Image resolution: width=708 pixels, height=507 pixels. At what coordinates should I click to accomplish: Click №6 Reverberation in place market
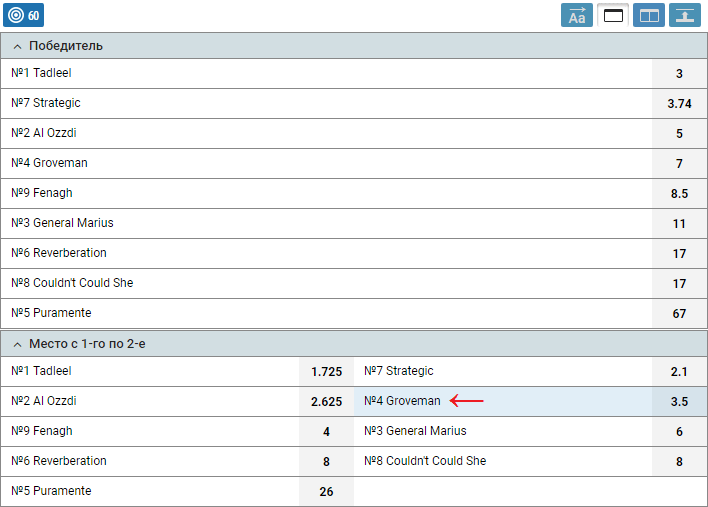59,460
